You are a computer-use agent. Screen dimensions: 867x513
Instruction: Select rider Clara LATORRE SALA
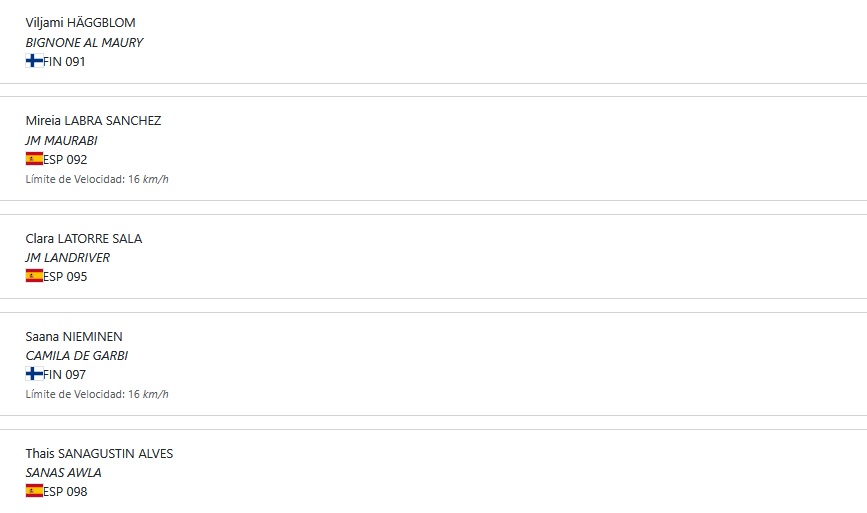click(84, 238)
